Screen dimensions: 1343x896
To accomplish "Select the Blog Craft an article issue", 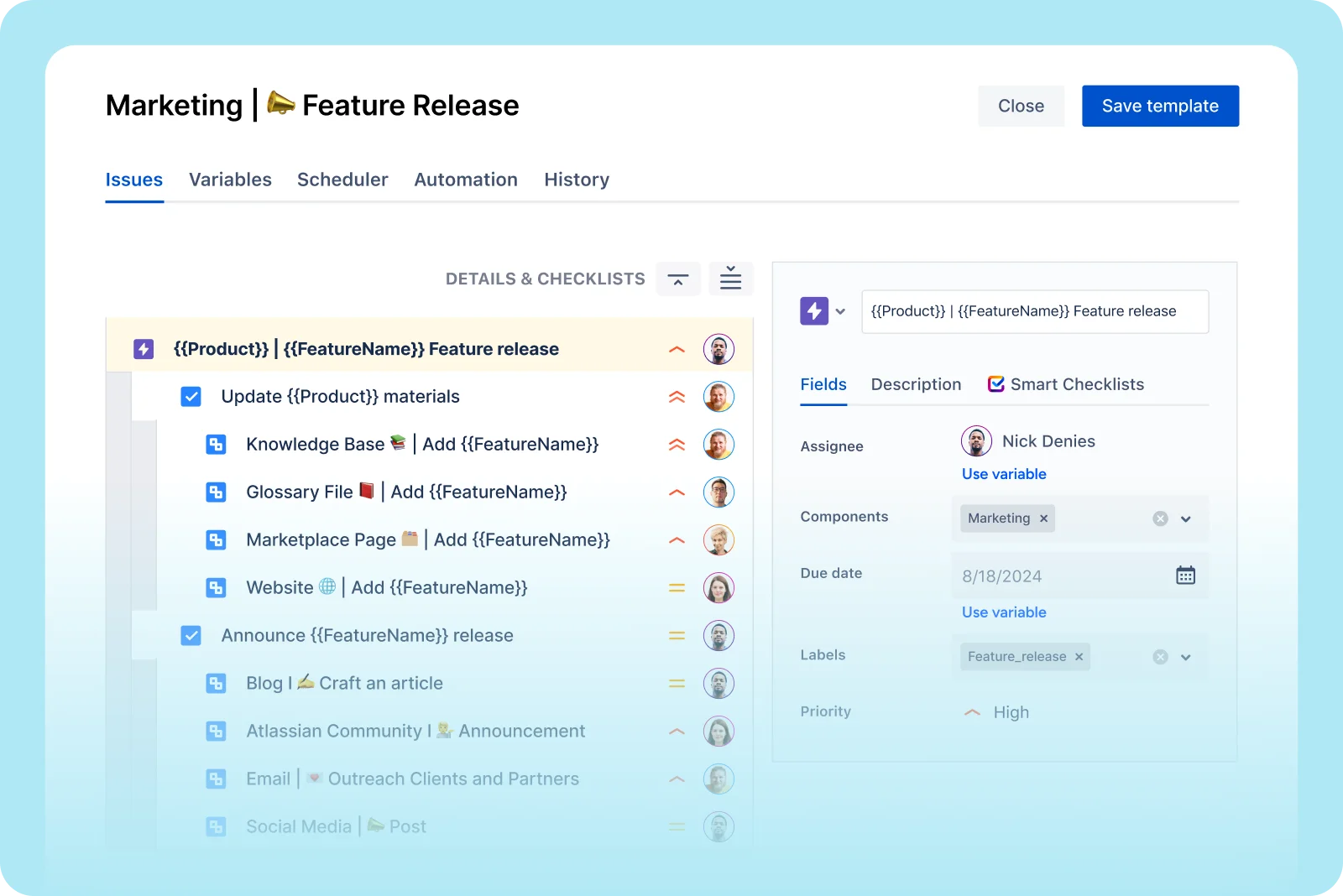I will tap(455, 684).
